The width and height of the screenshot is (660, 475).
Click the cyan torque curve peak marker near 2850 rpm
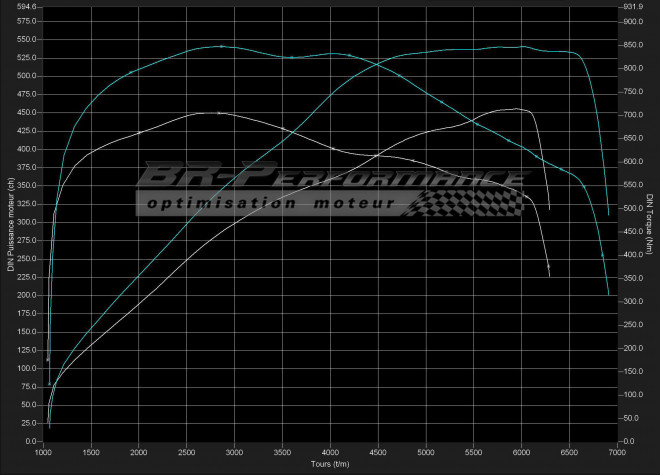[x=221, y=46]
